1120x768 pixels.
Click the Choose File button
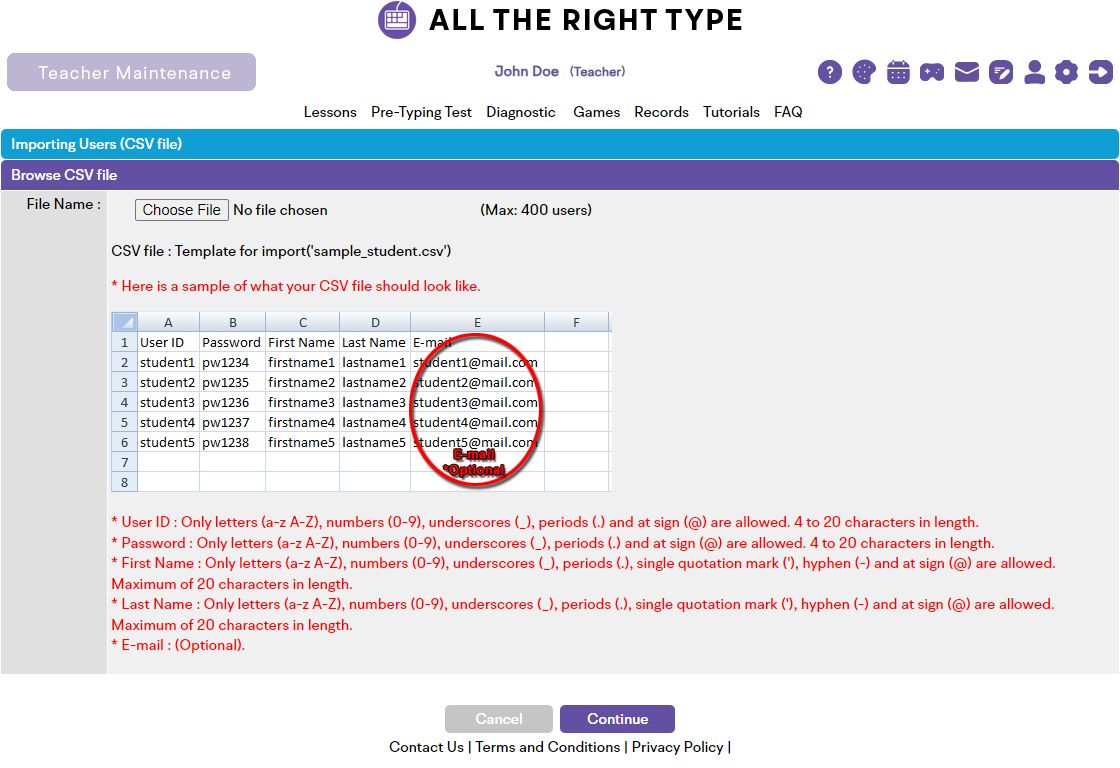(181, 210)
